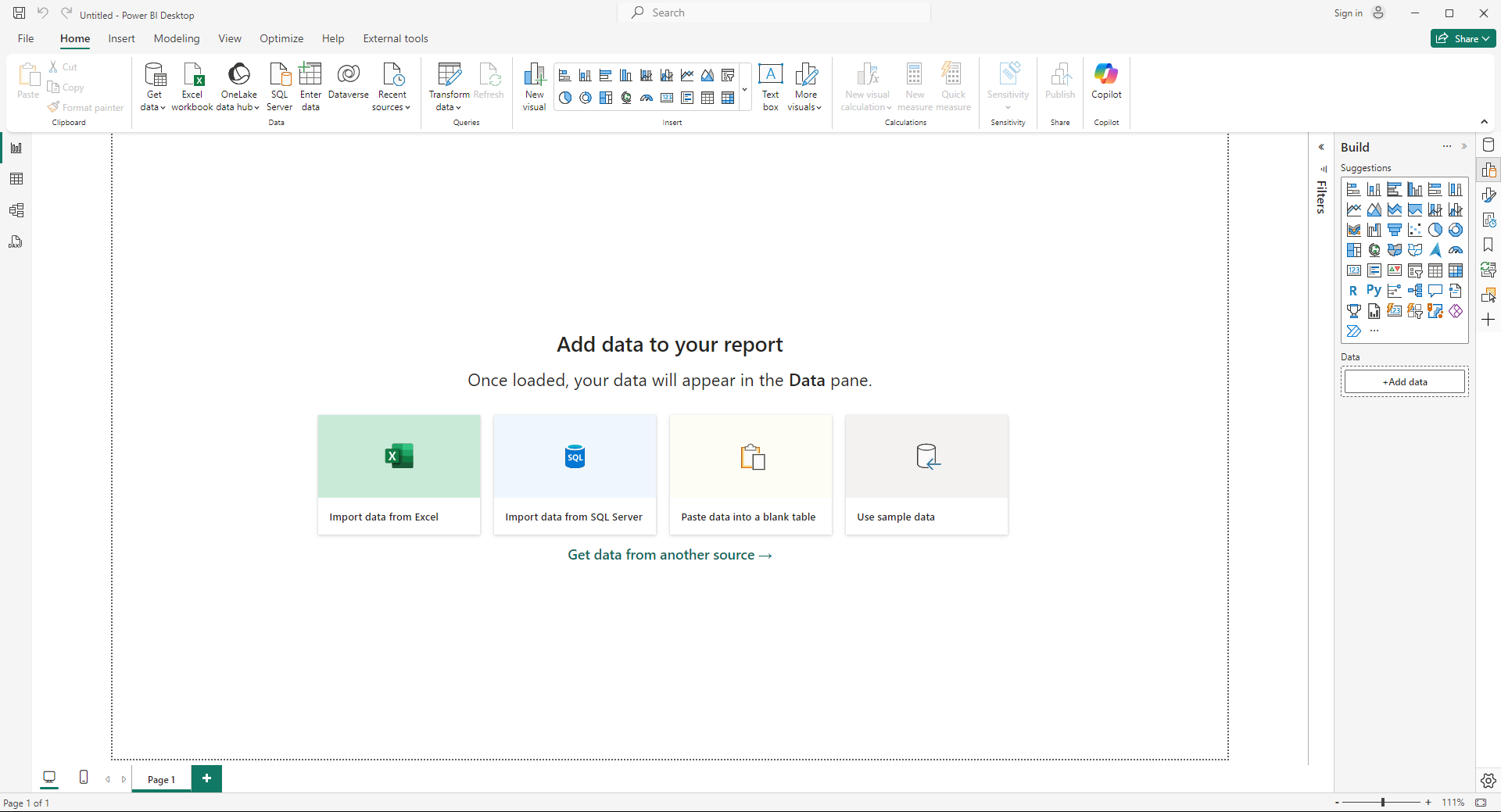Click Paste data into a blank table
Viewport: 1501px width, 812px height.
coord(750,474)
